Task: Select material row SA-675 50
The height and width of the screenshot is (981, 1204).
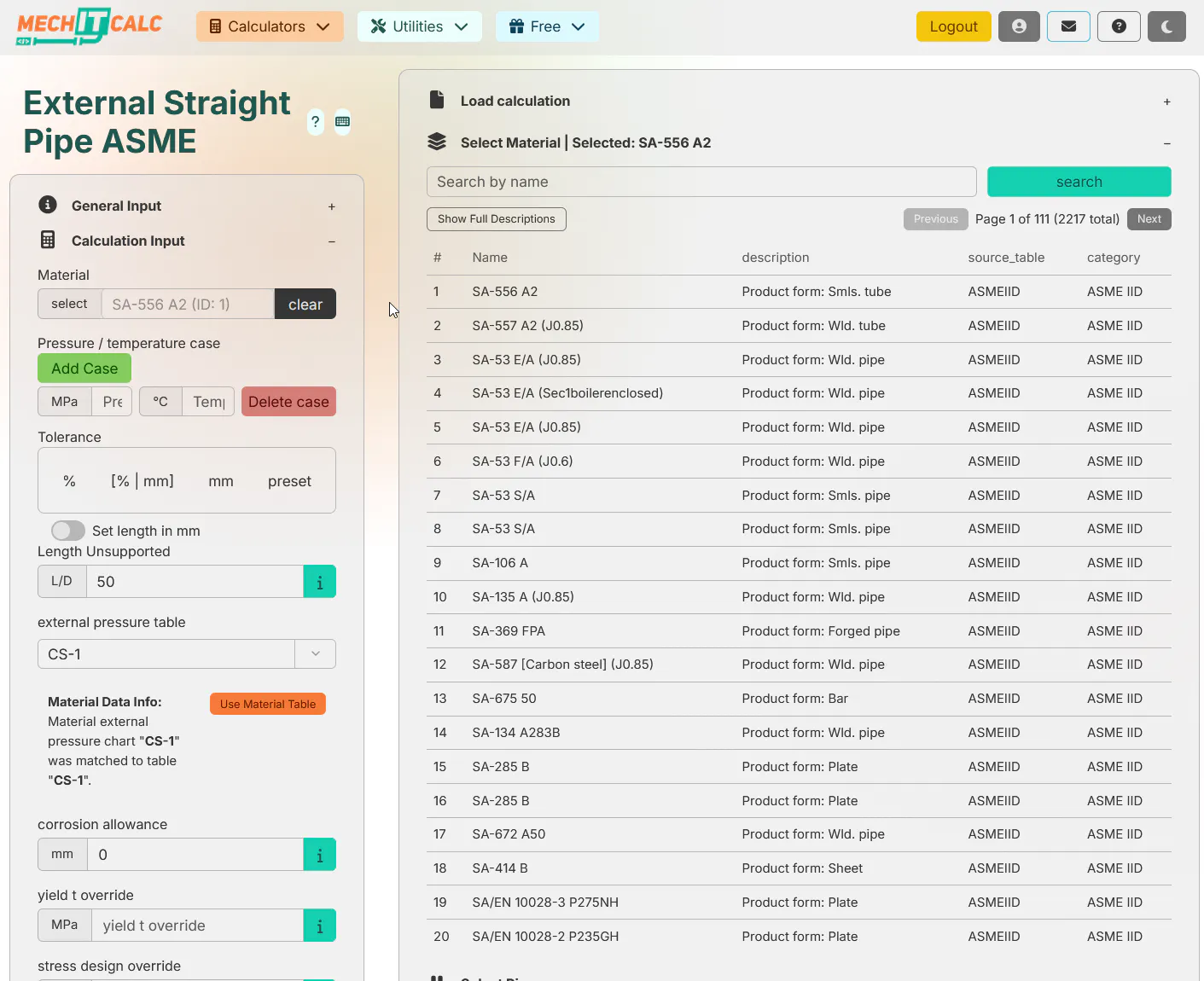Action: 799,699
